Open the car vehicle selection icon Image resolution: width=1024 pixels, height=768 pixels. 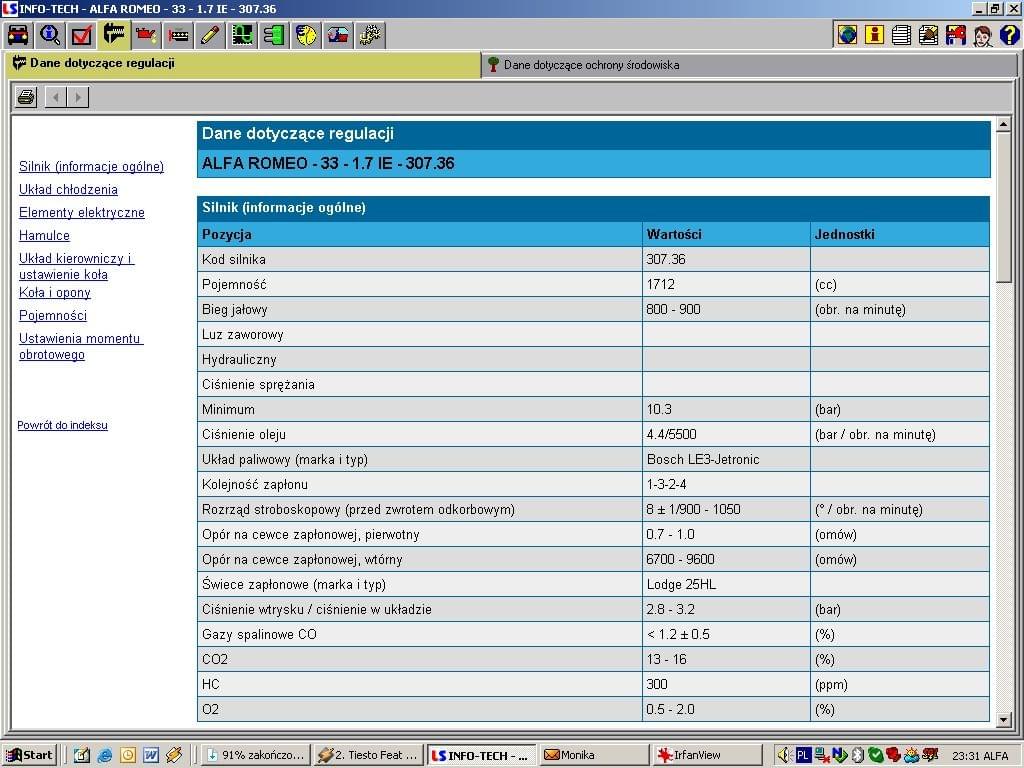(18, 35)
